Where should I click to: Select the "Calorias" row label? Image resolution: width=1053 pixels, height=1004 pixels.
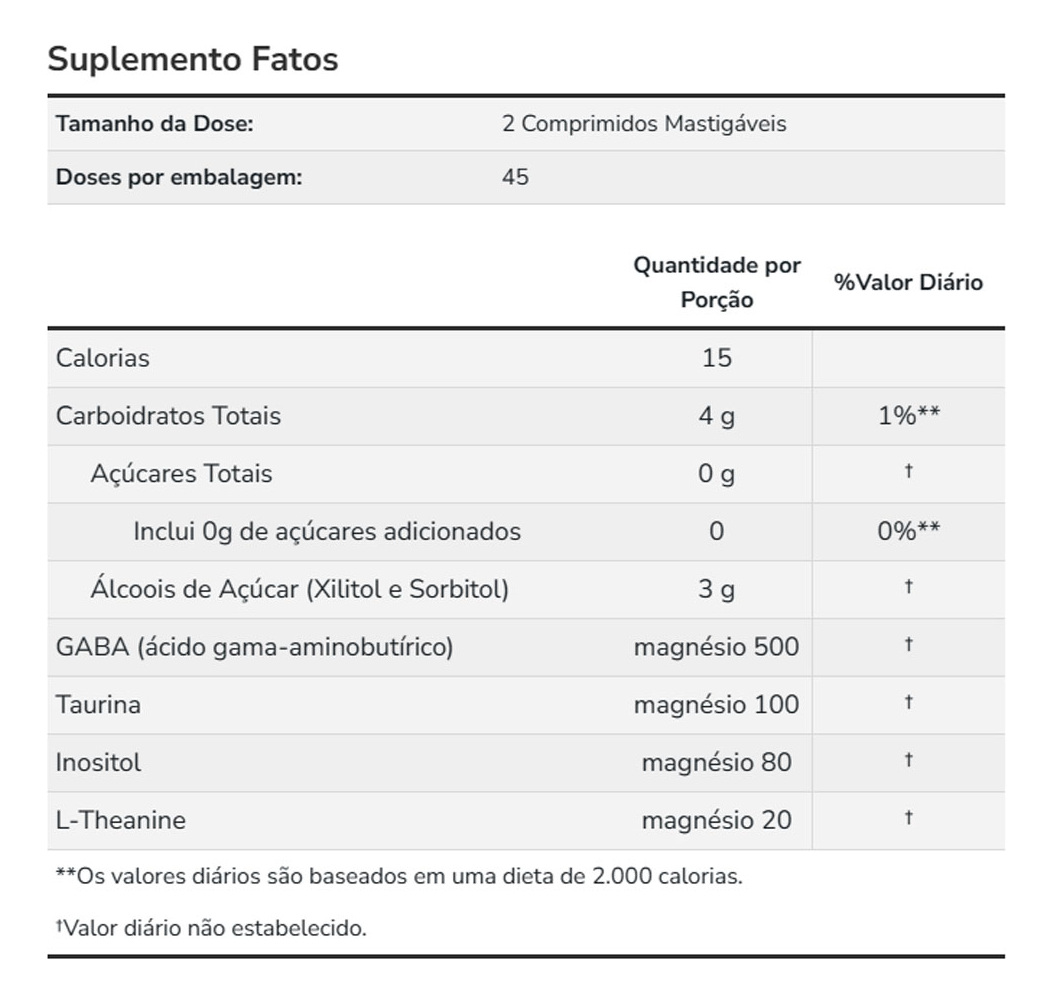[x=103, y=358]
